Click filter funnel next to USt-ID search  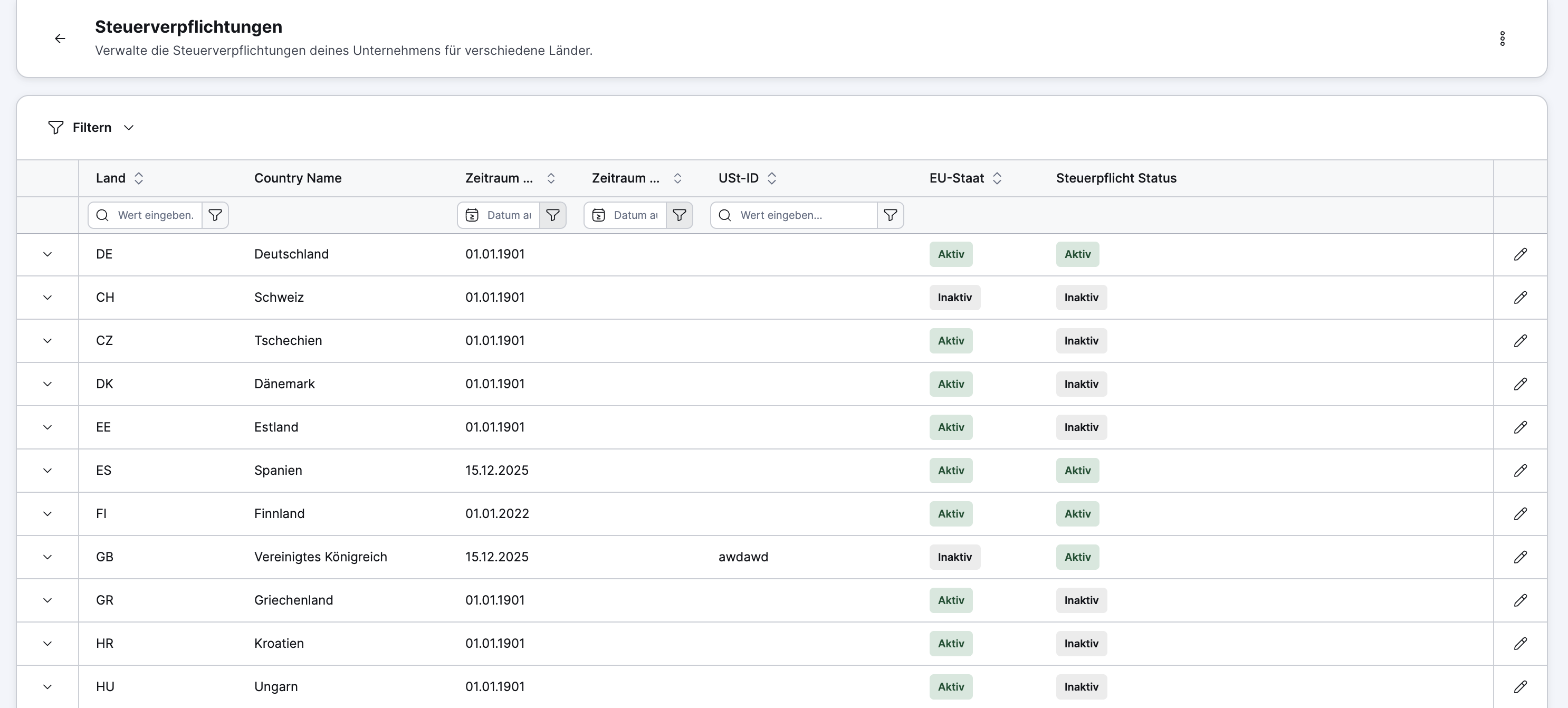pos(890,215)
